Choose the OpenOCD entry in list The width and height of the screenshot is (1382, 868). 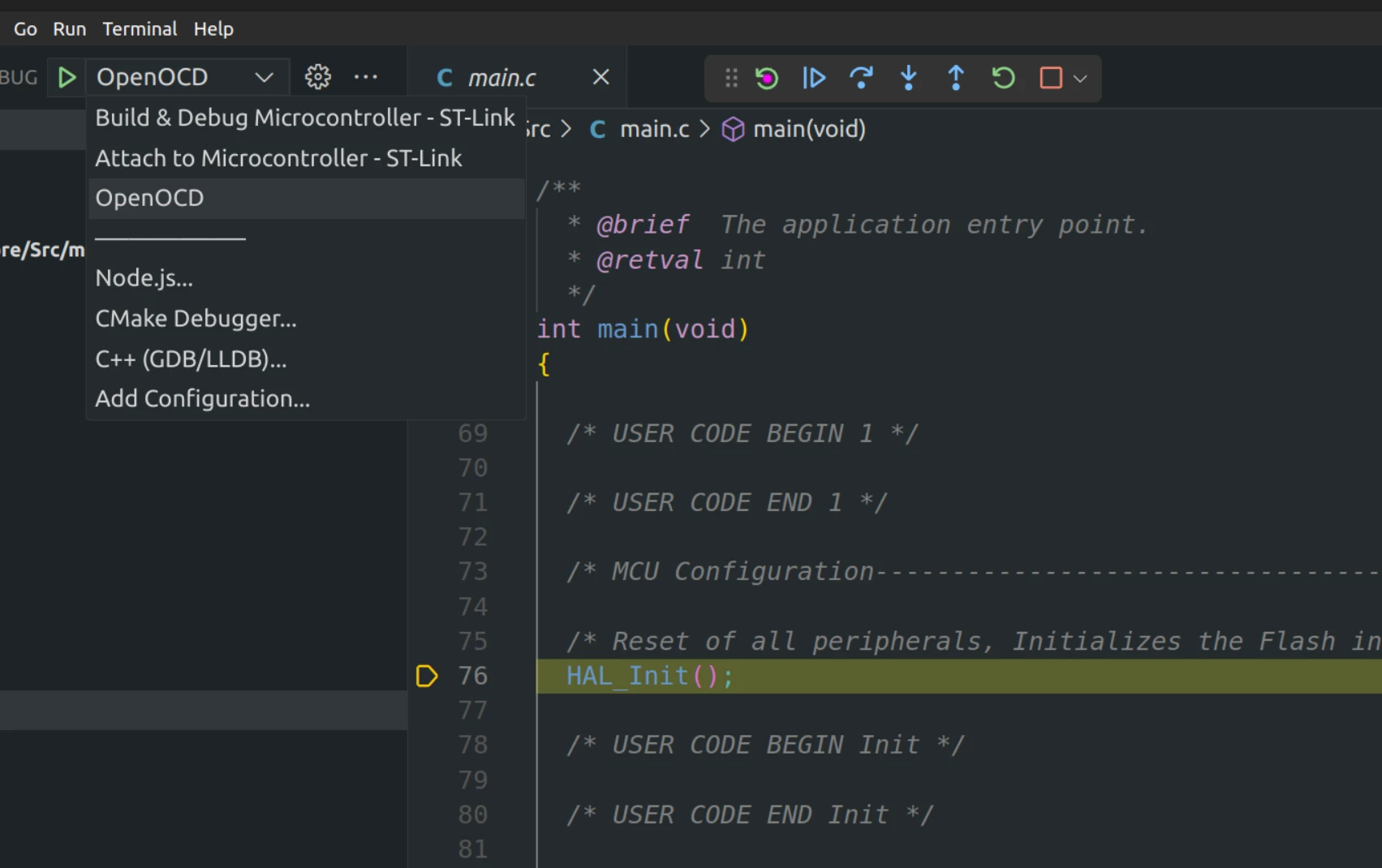[305, 198]
